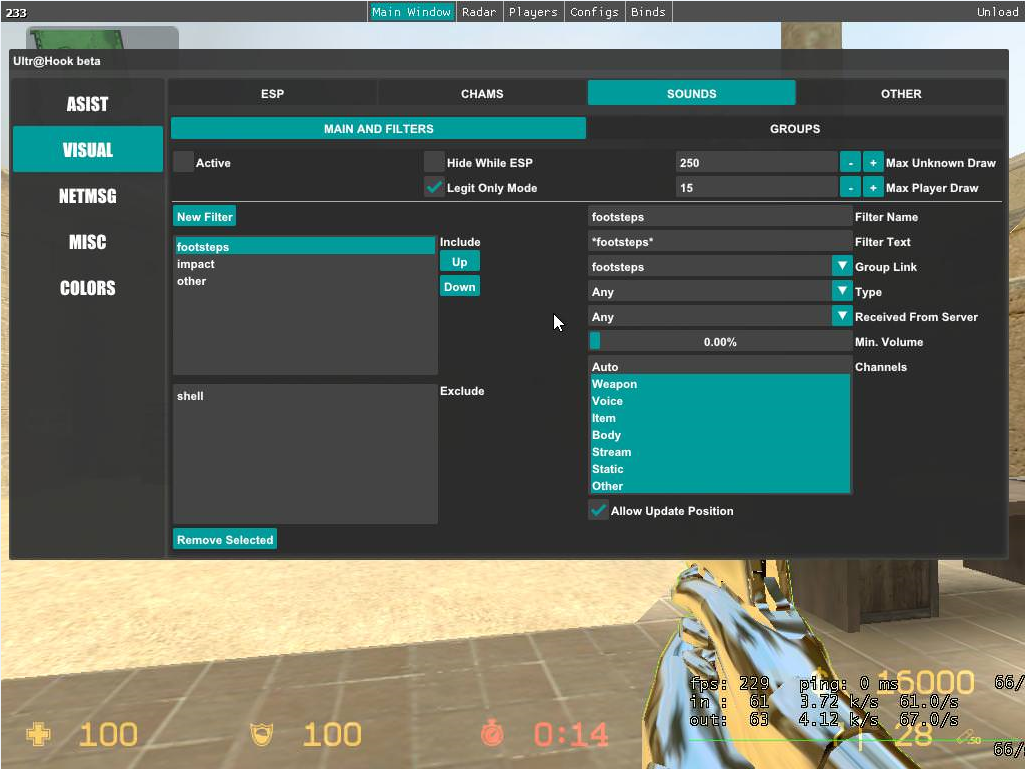Viewport: 1025px width, 769px height.
Task: Switch to the CHAMS tab
Action: tap(482, 94)
